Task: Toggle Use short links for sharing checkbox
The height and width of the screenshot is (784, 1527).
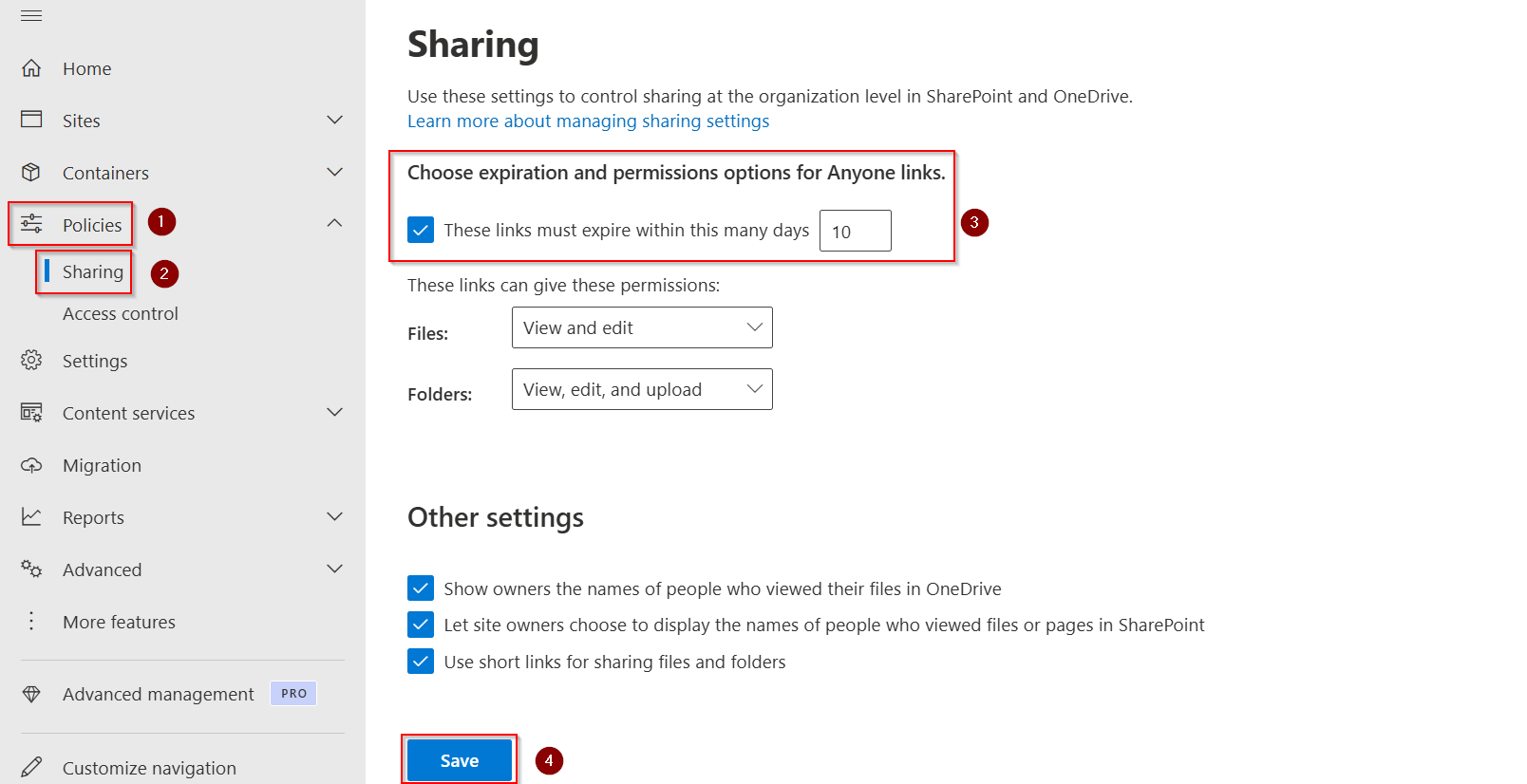Action: click(x=421, y=662)
